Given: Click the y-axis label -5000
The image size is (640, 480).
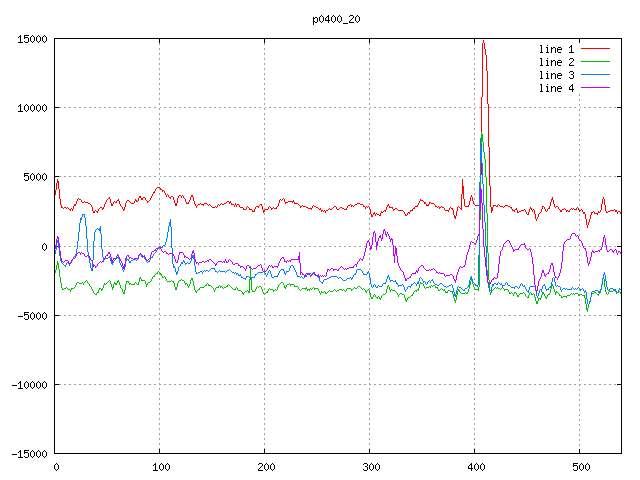Looking at the screenshot, I should click(x=32, y=316).
